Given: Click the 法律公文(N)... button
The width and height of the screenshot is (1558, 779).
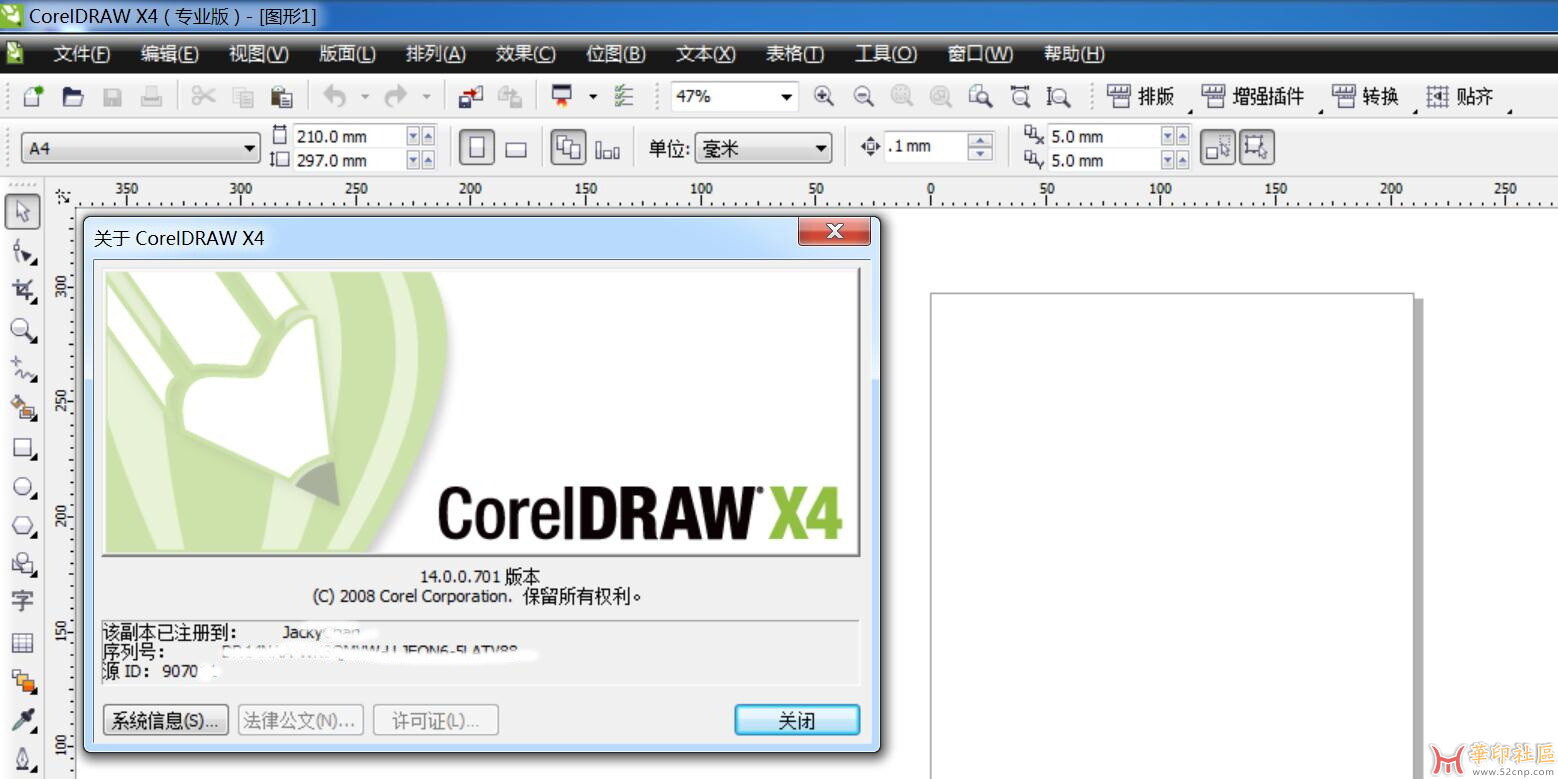Looking at the screenshot, I should pos(300,720).
